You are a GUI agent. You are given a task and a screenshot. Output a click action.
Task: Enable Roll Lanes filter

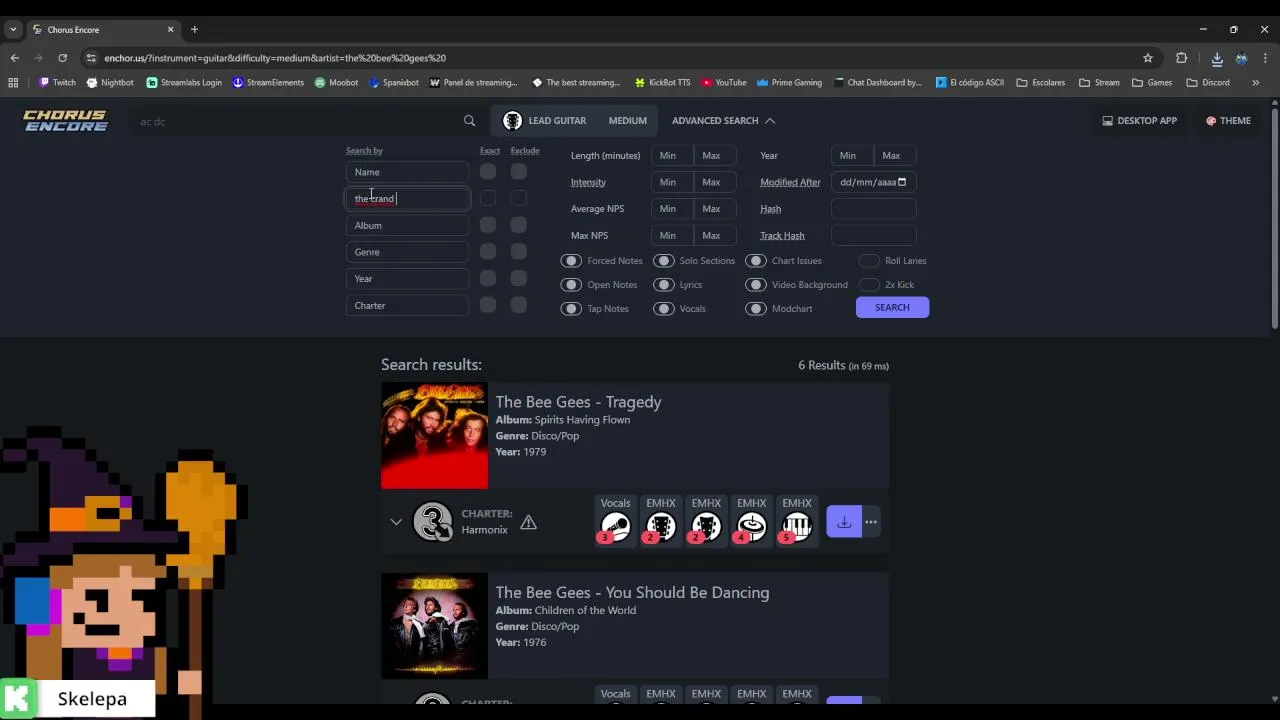(x=869, y=261)
